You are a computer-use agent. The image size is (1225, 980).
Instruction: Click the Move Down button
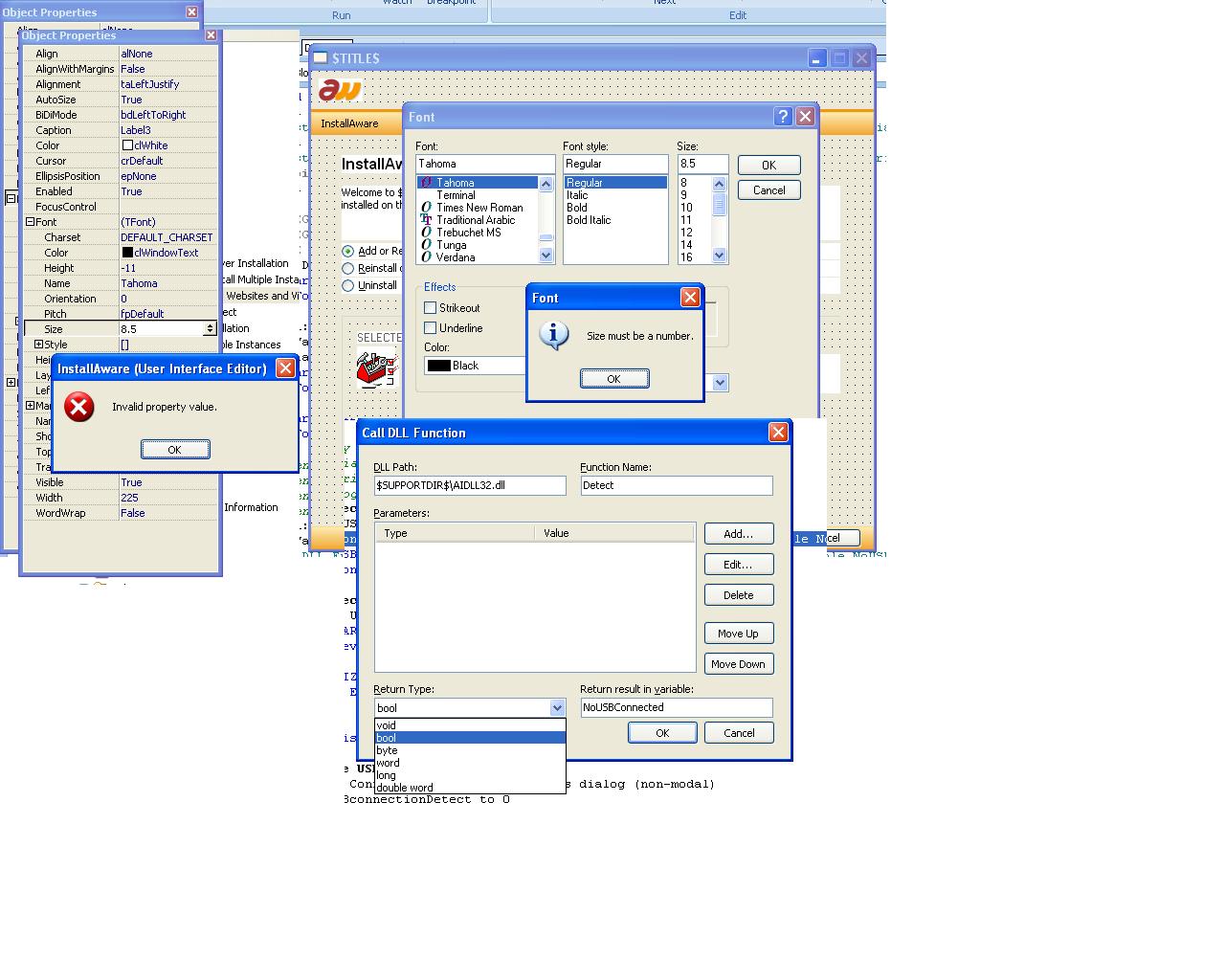point(739,664)
